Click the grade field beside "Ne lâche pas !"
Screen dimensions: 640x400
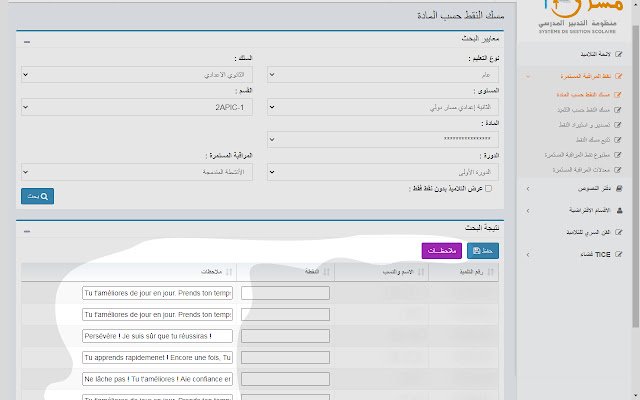285,379
